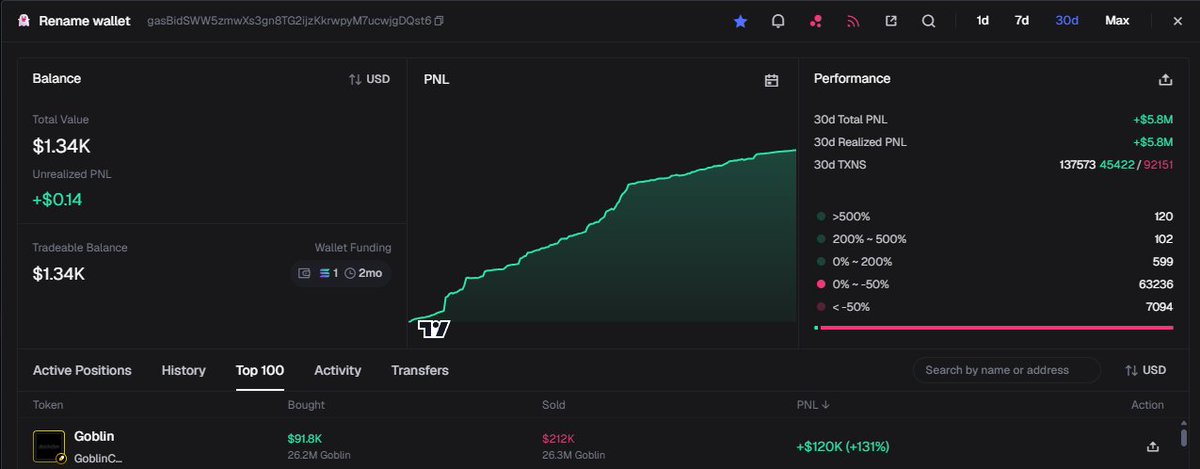Select the 7d time range

pyautogui.click(x=1022, y=21)
